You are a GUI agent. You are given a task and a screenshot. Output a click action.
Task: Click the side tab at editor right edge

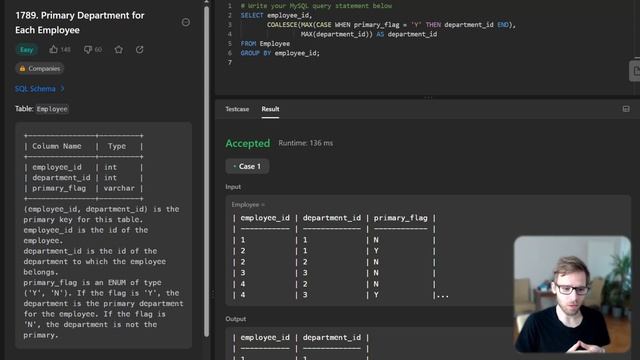pyautogui.click(x=635, y=71)
